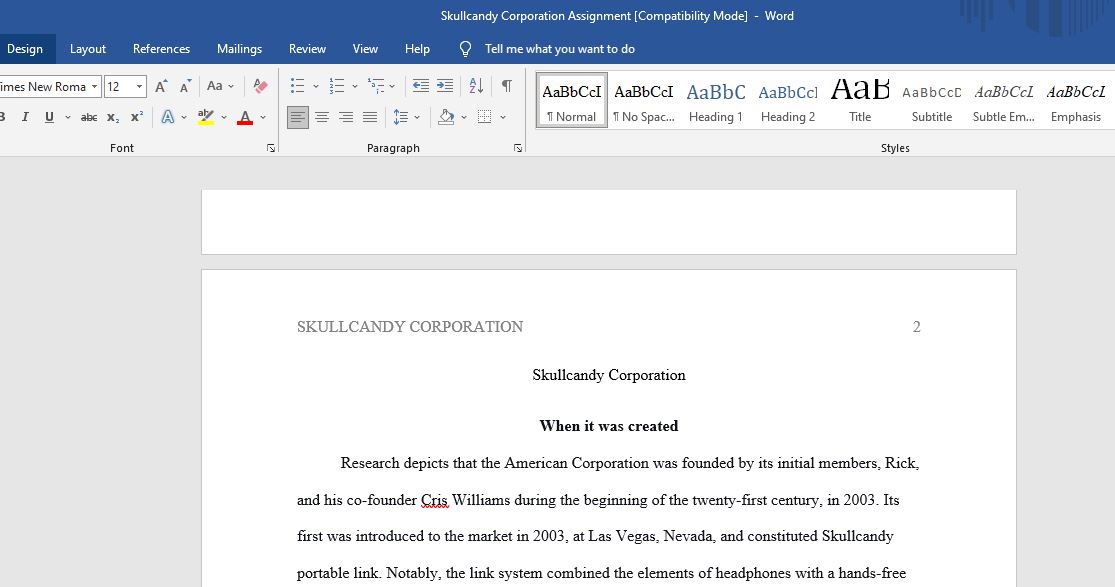This screenshot has width=1115, height=587.
Task: Click the Tell me what you want to do box
Action: click(560, 48)
